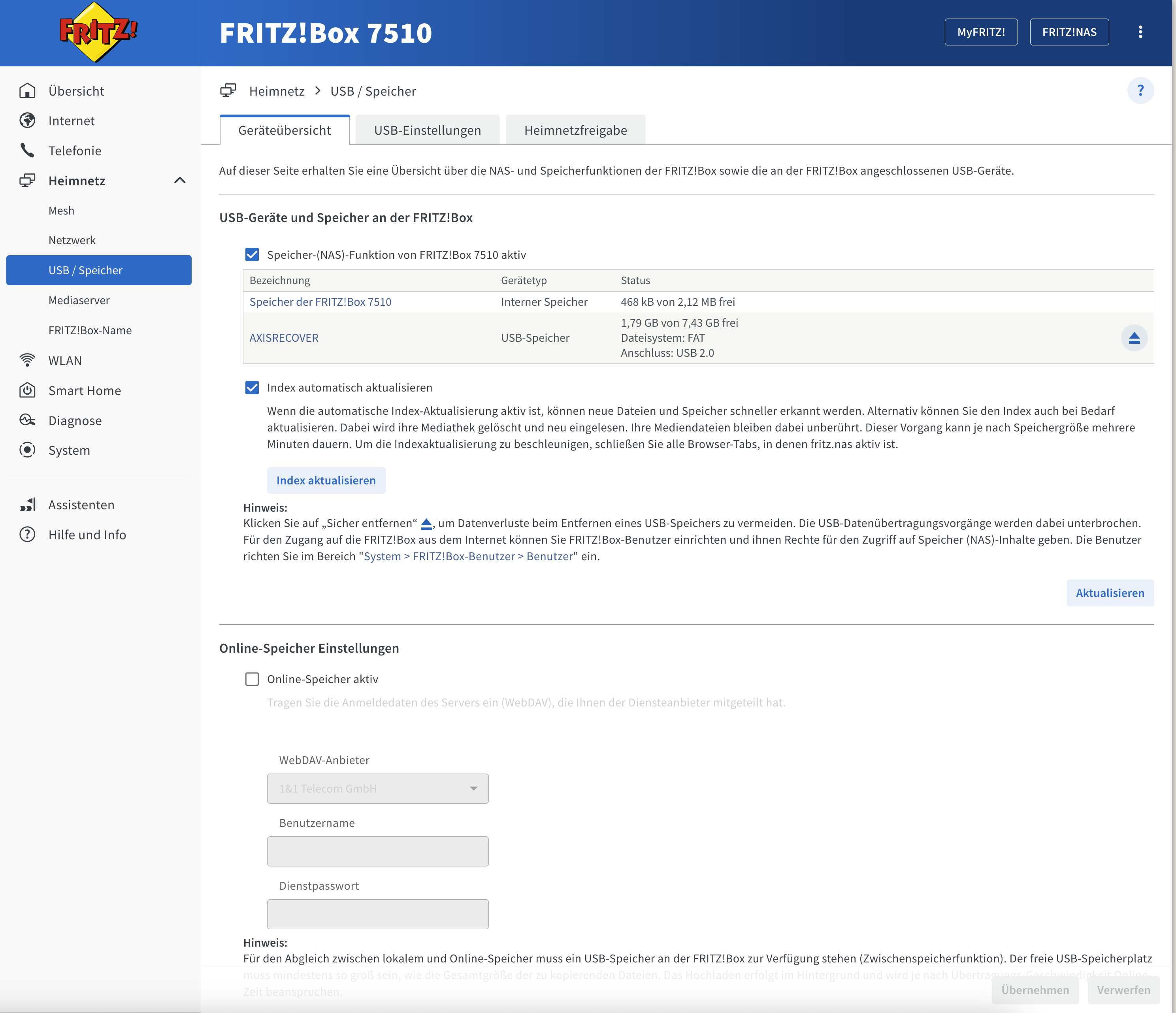This screenshot has width=1176, height=1013.
Task: Click the Internet globe icon
Action: point(27,121)
